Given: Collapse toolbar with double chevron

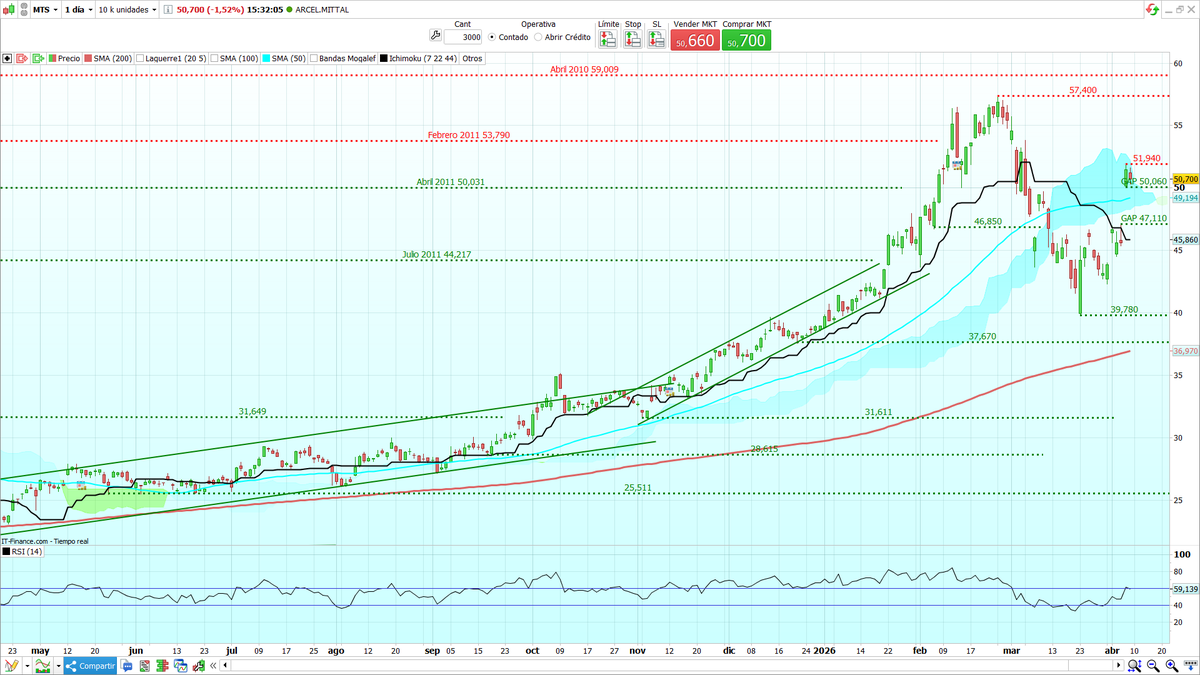Looking at the screenshot, I should pyautogui.click(x=213, y=666).
